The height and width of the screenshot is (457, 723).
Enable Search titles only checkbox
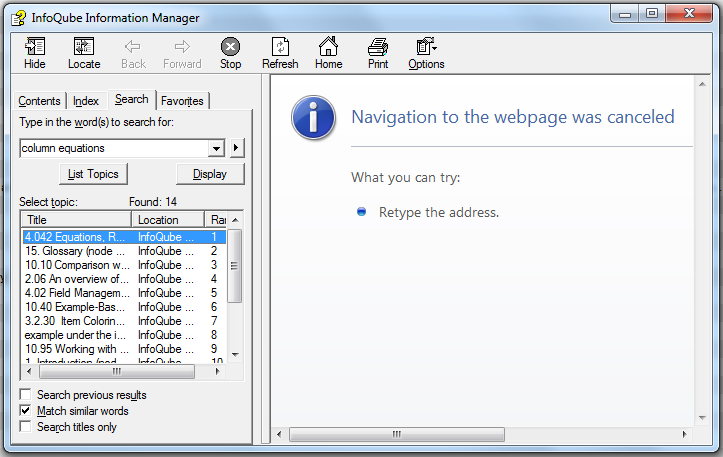pyautogui.click(x=25, y=427)
